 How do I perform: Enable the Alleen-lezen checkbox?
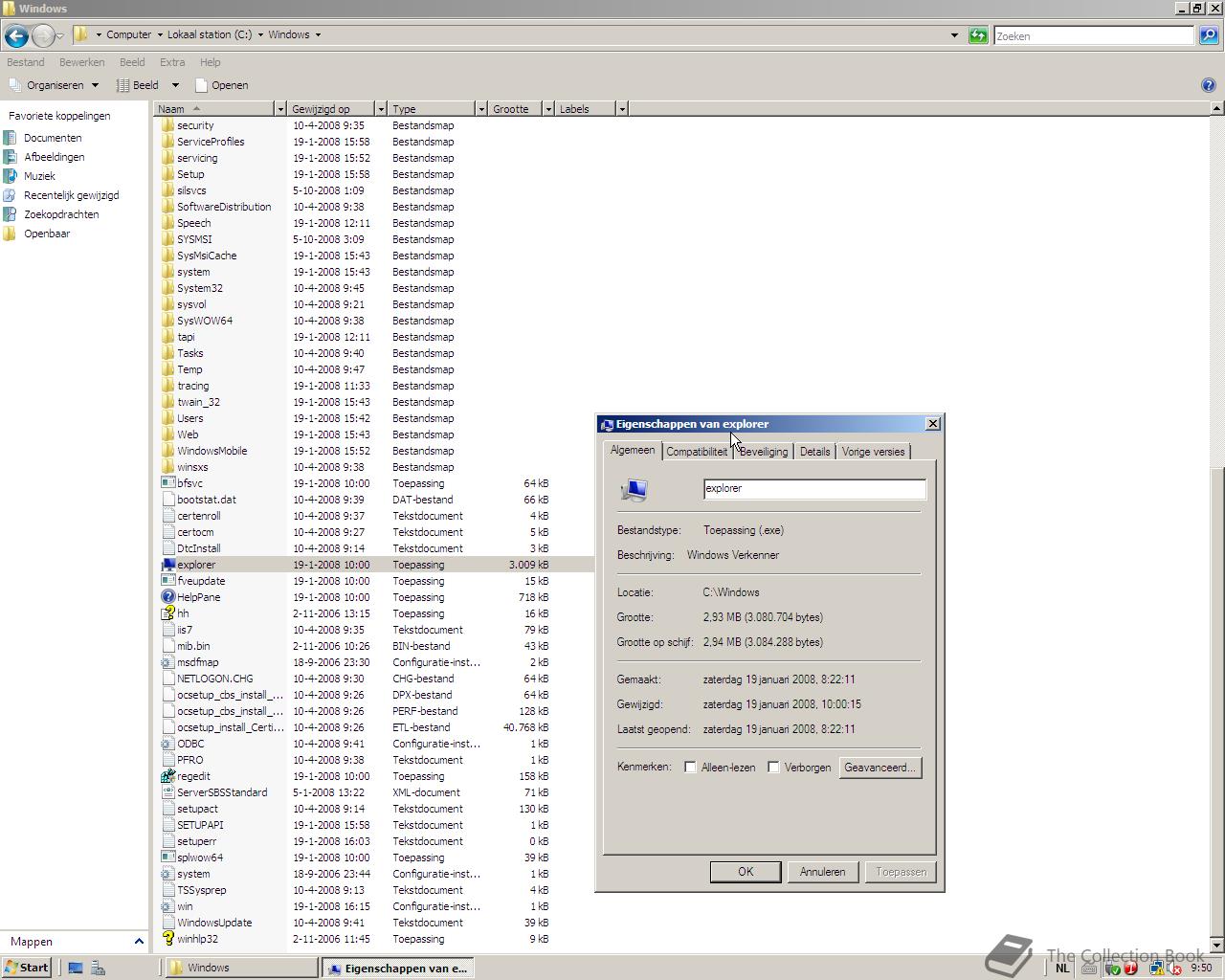690,768
